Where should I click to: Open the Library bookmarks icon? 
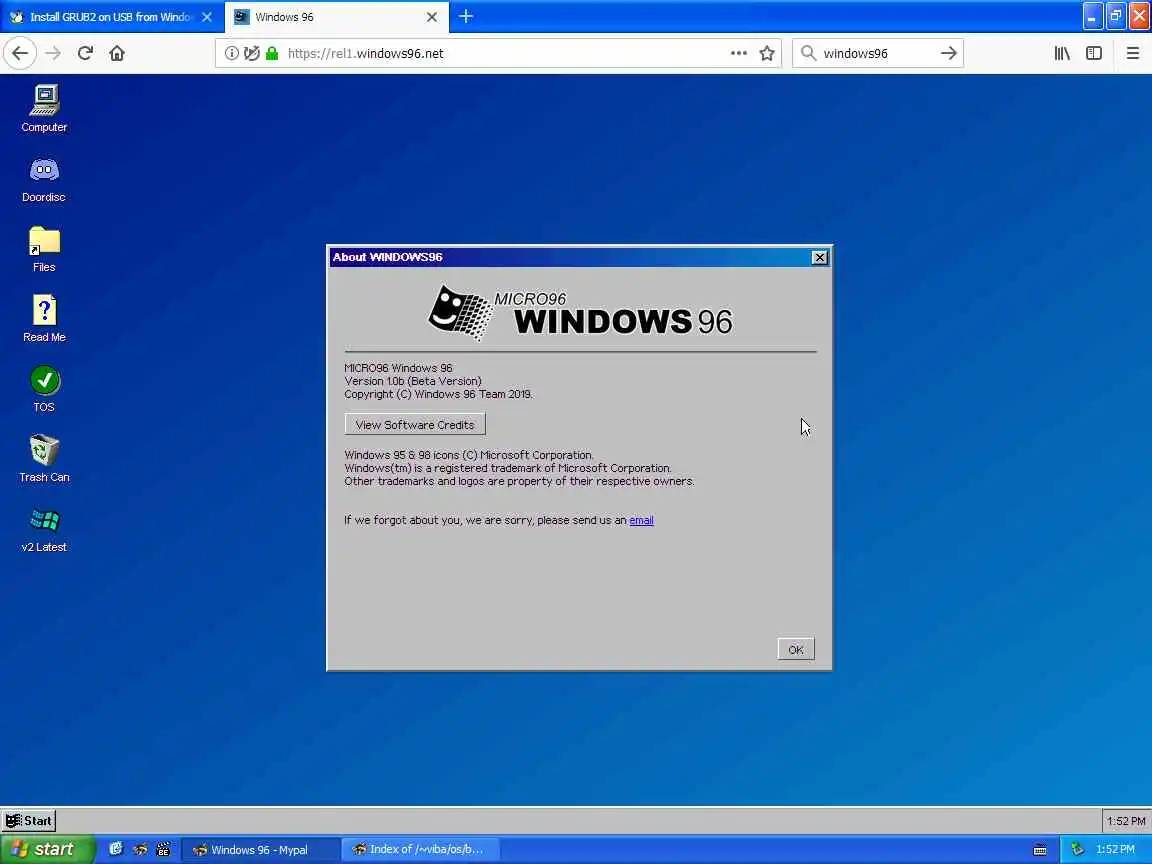pyautogui.click(x=1062, y=53)
